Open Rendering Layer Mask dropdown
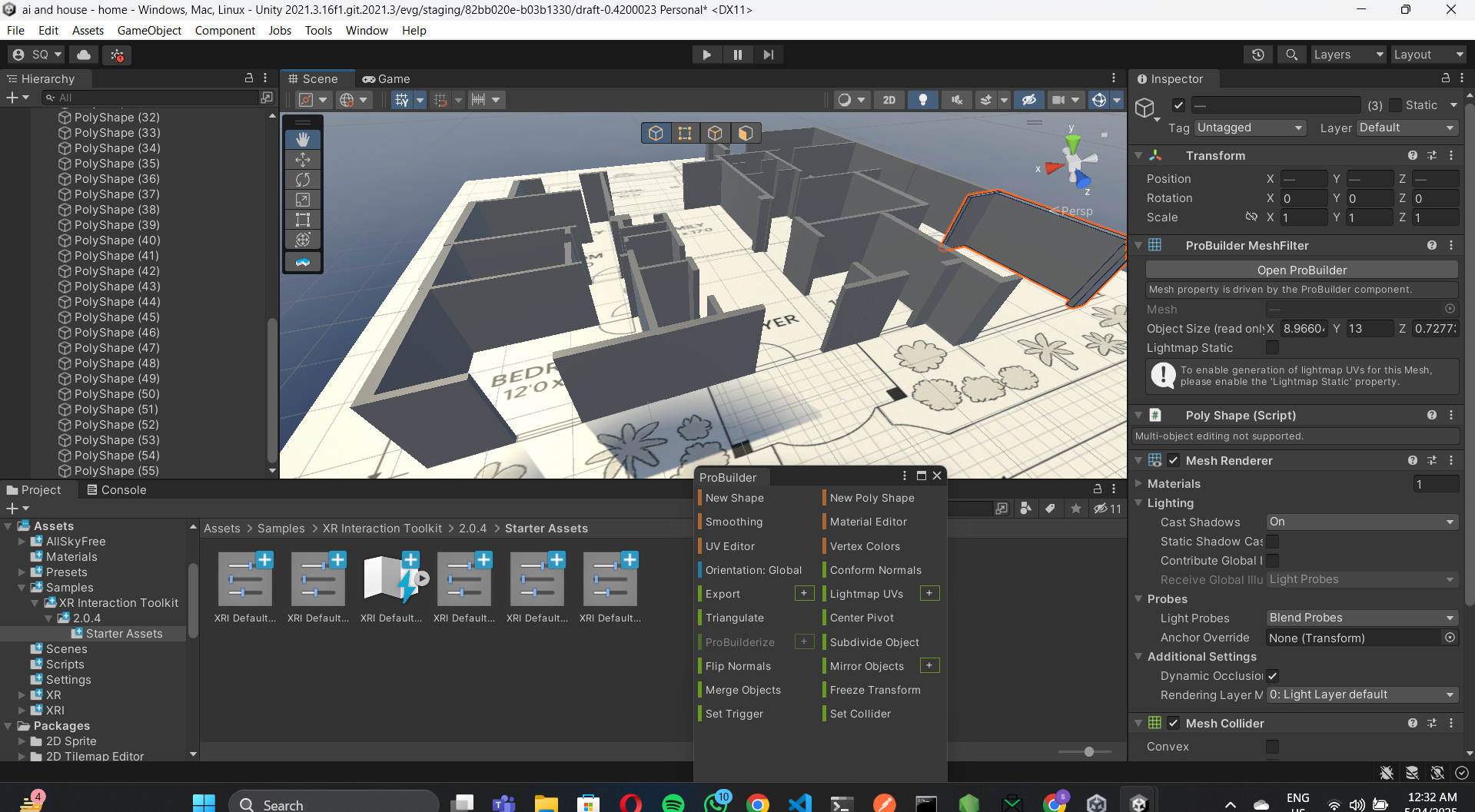 [1361, 694]
